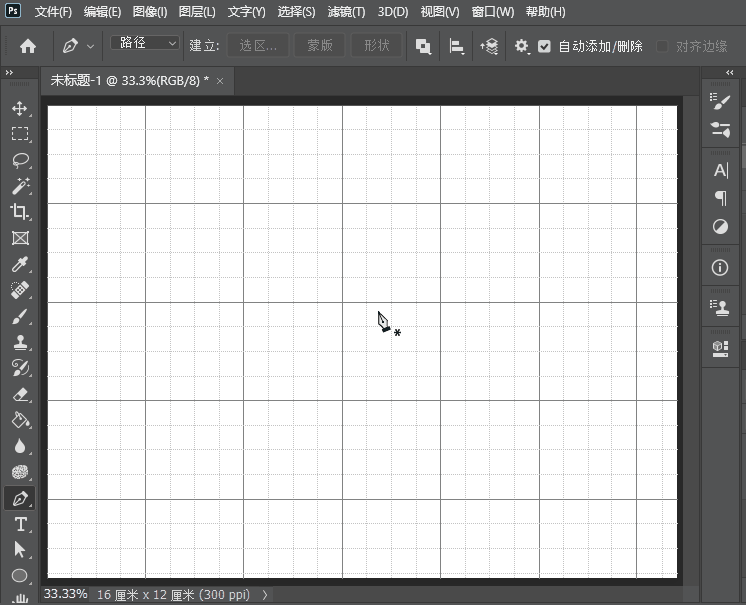Toggle 自动添加/删除 checkbox
This screenshot has width=746, height=605.
pyautogui.click(x=544, y=46)
